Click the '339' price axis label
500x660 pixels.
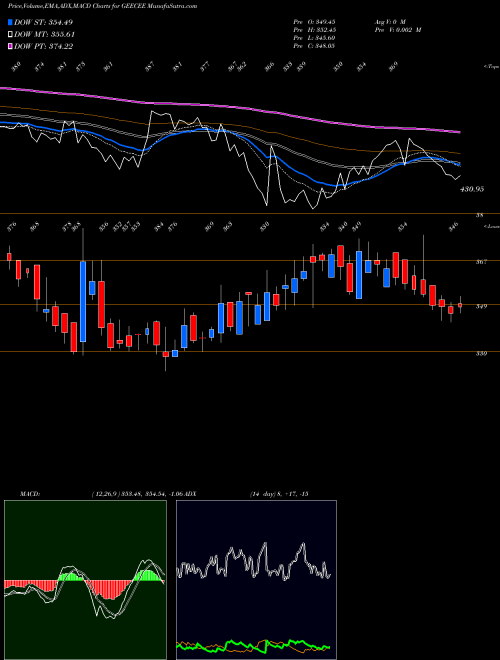point(481,354)
